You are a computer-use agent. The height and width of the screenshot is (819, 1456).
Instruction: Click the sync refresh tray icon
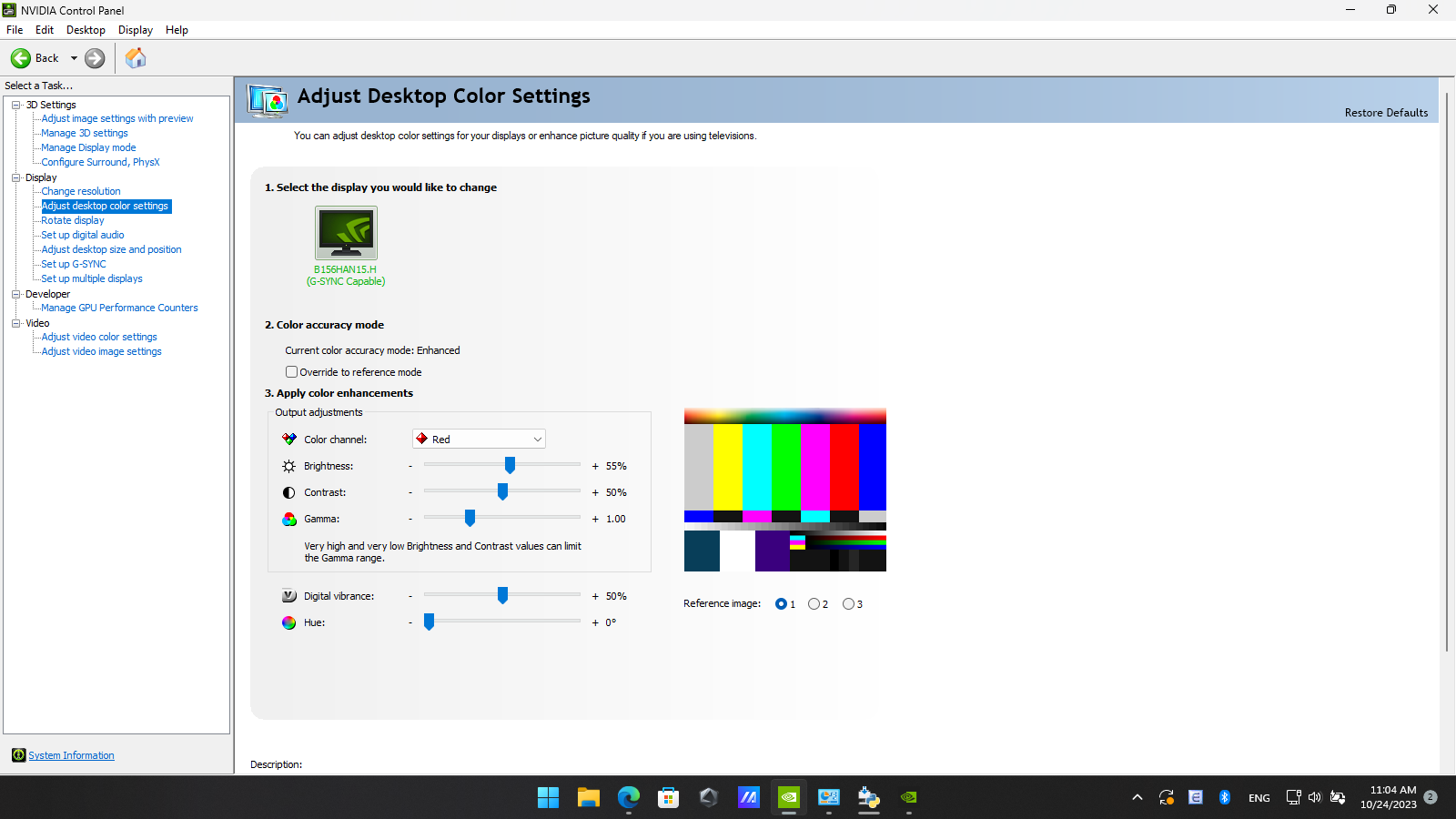click(x=1167, y=797)
